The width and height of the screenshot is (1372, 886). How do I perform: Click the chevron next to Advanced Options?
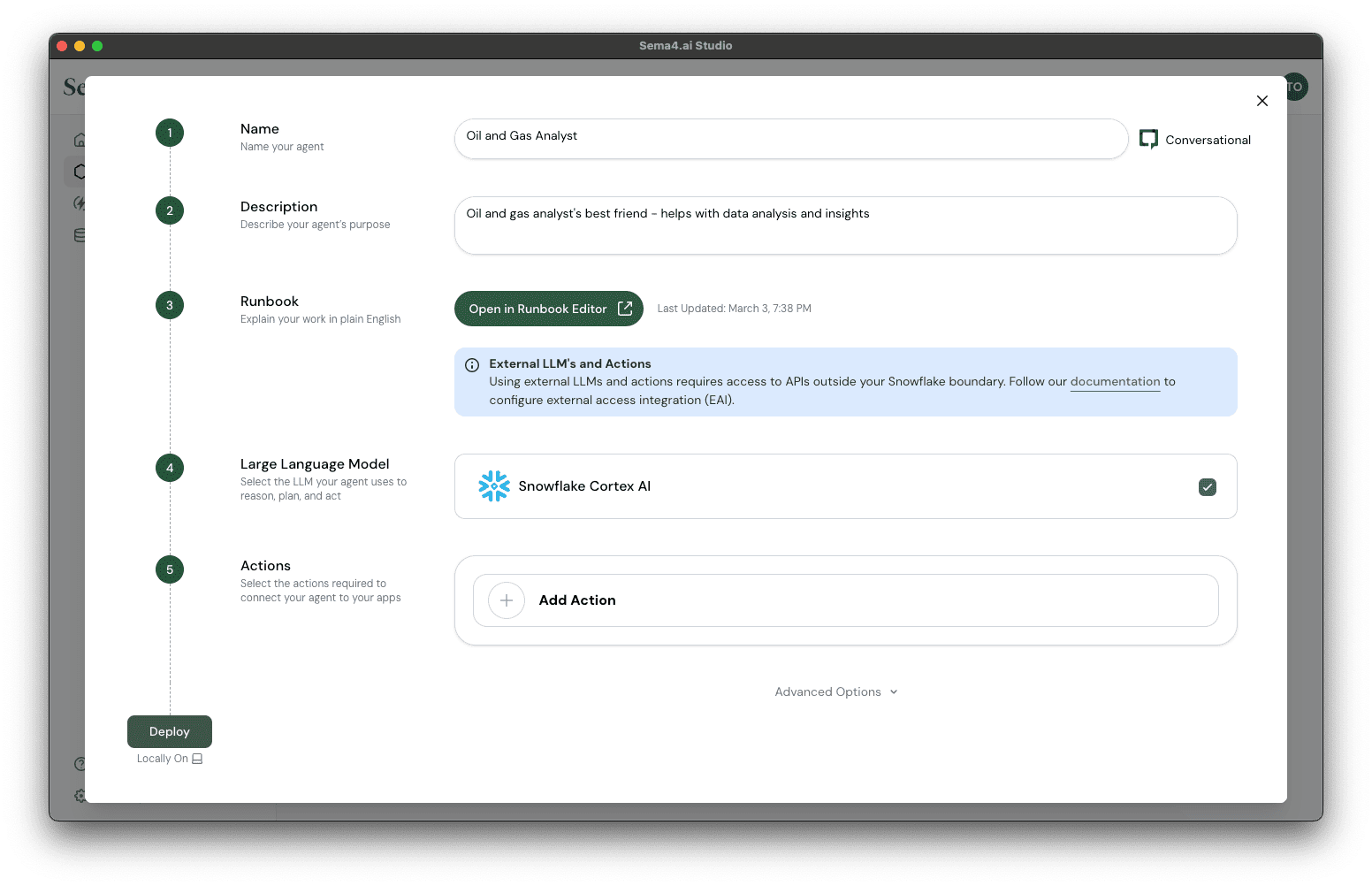894,692
